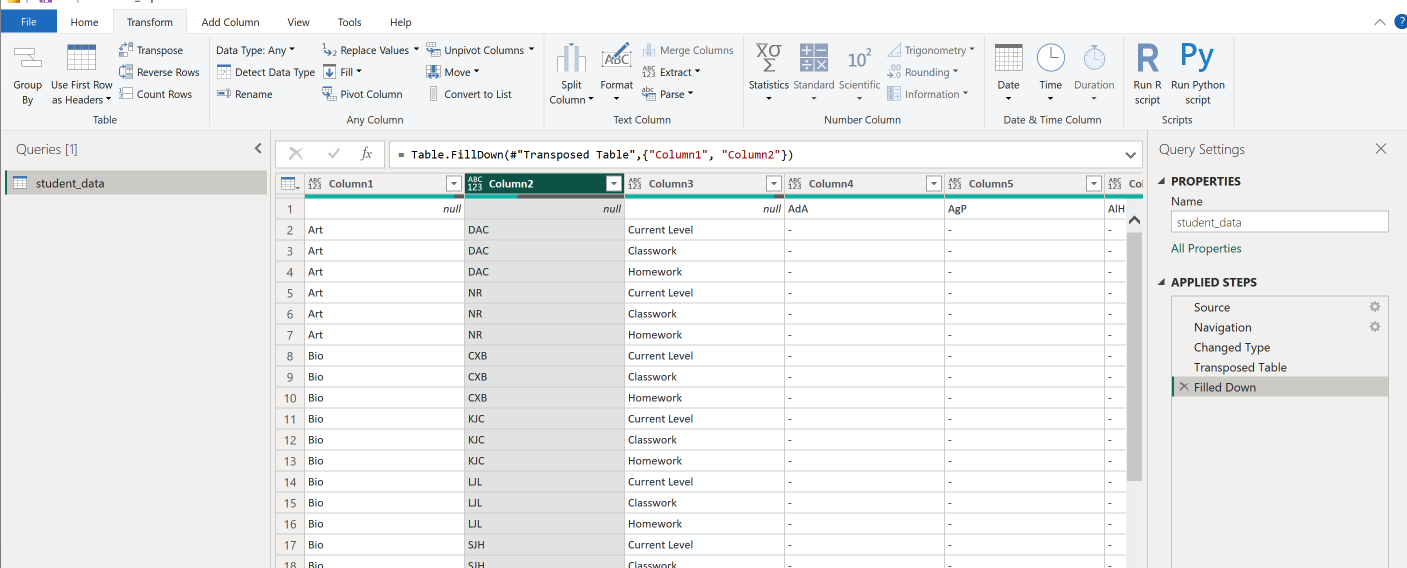
Task: Collapse the ribbon
Action: (x=1380, y=22)
